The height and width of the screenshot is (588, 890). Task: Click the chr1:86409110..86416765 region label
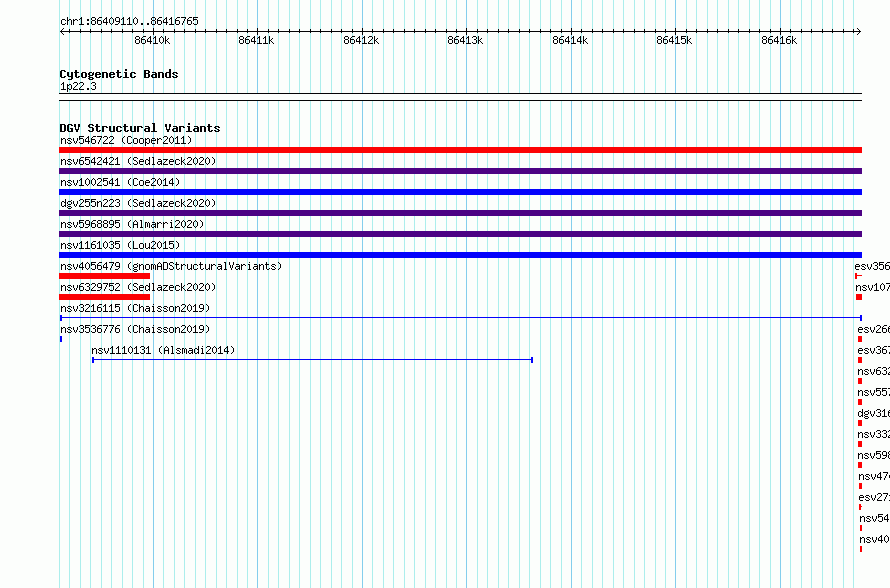point(129,22)
